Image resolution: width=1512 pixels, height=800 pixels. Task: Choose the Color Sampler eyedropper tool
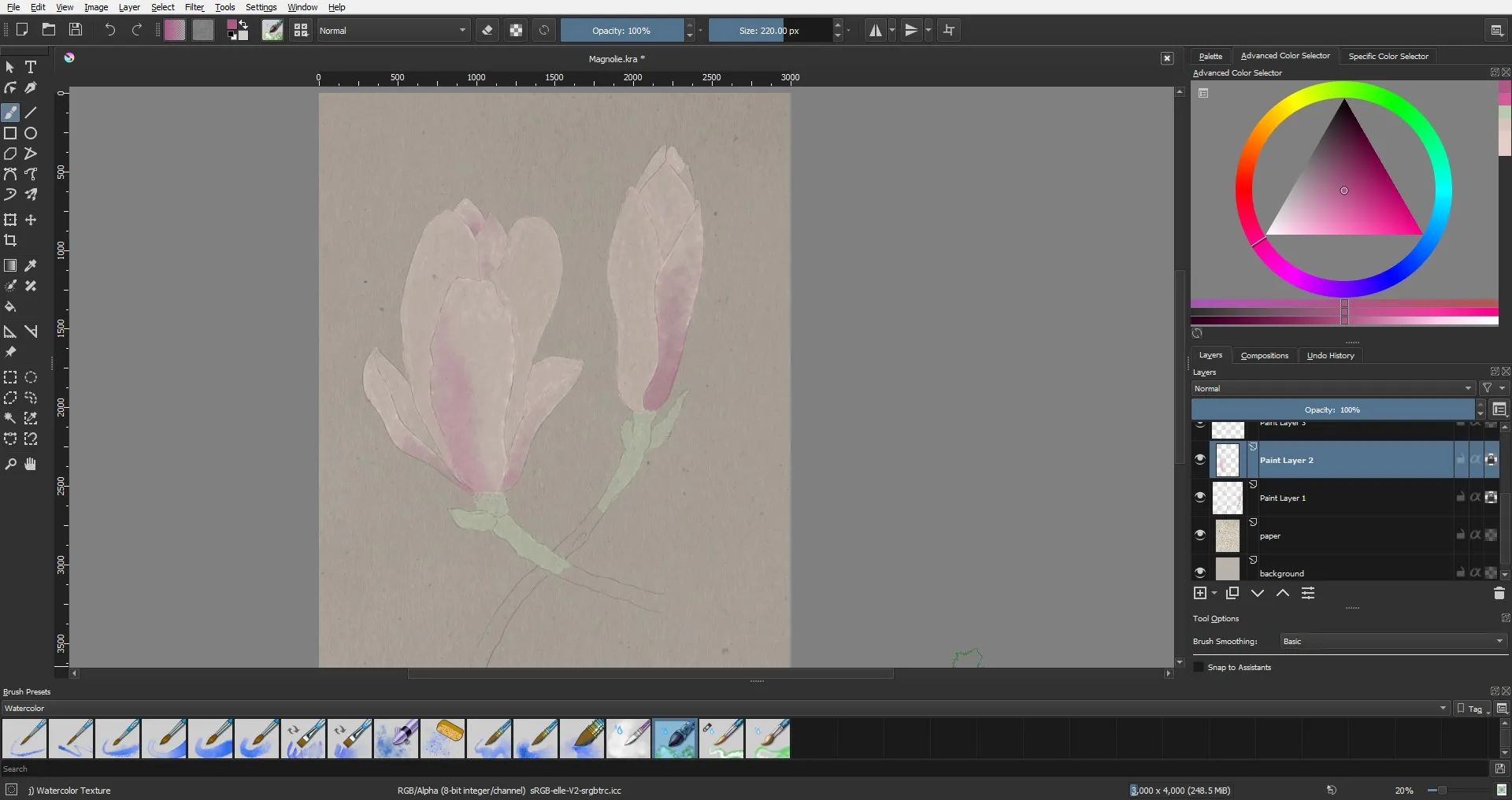coord(31,266)
